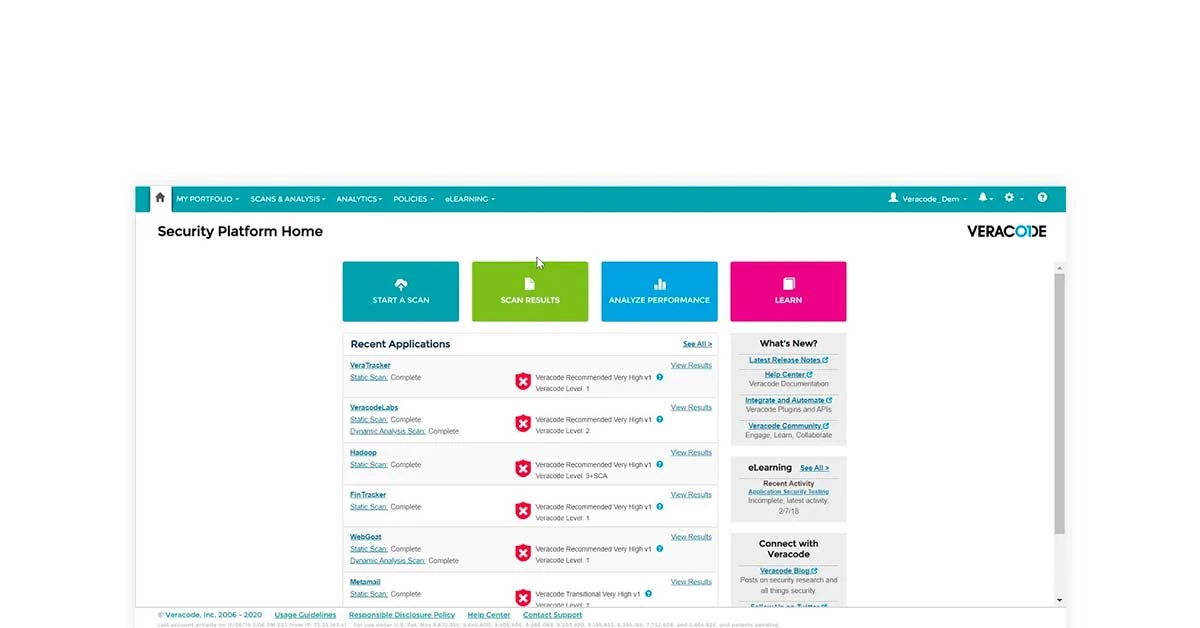Image resolution: width=1200 pixels, height=628 pixels.
Task: Click the red policy score icon for VeraTracker
Action: click(x=523, y=381)
